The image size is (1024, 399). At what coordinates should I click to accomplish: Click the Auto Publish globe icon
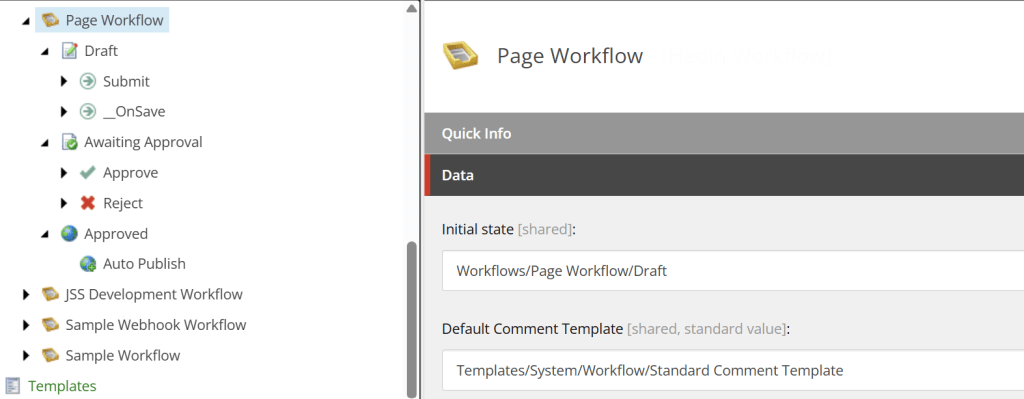88,264
